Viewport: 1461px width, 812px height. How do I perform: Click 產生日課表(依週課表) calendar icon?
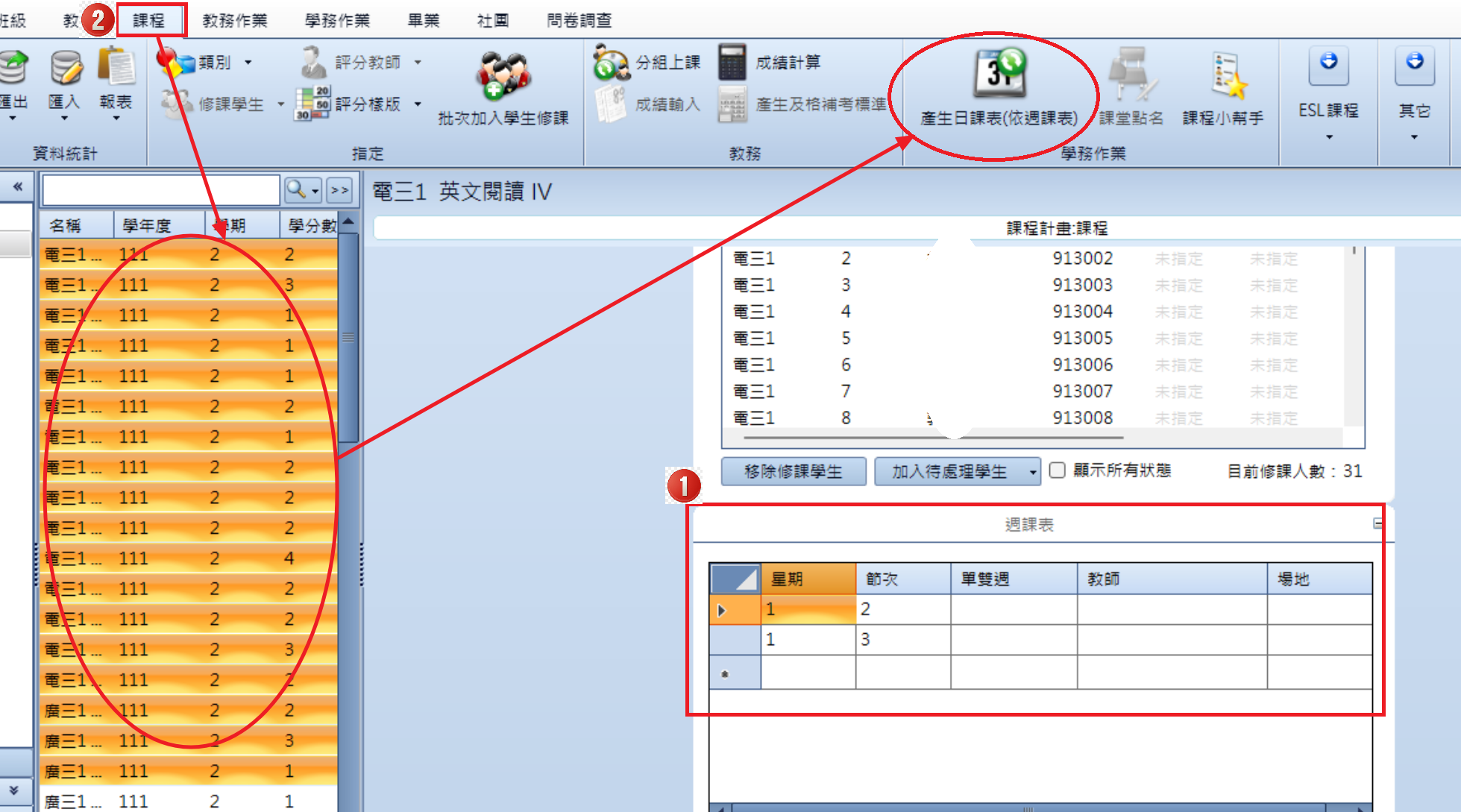coord(999,73)
